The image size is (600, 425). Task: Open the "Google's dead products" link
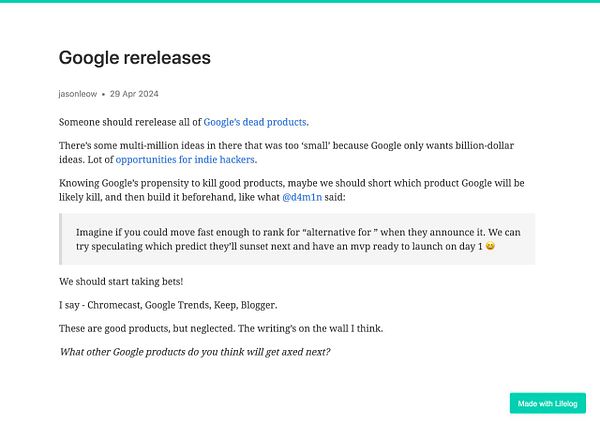[x=255, y=122]
